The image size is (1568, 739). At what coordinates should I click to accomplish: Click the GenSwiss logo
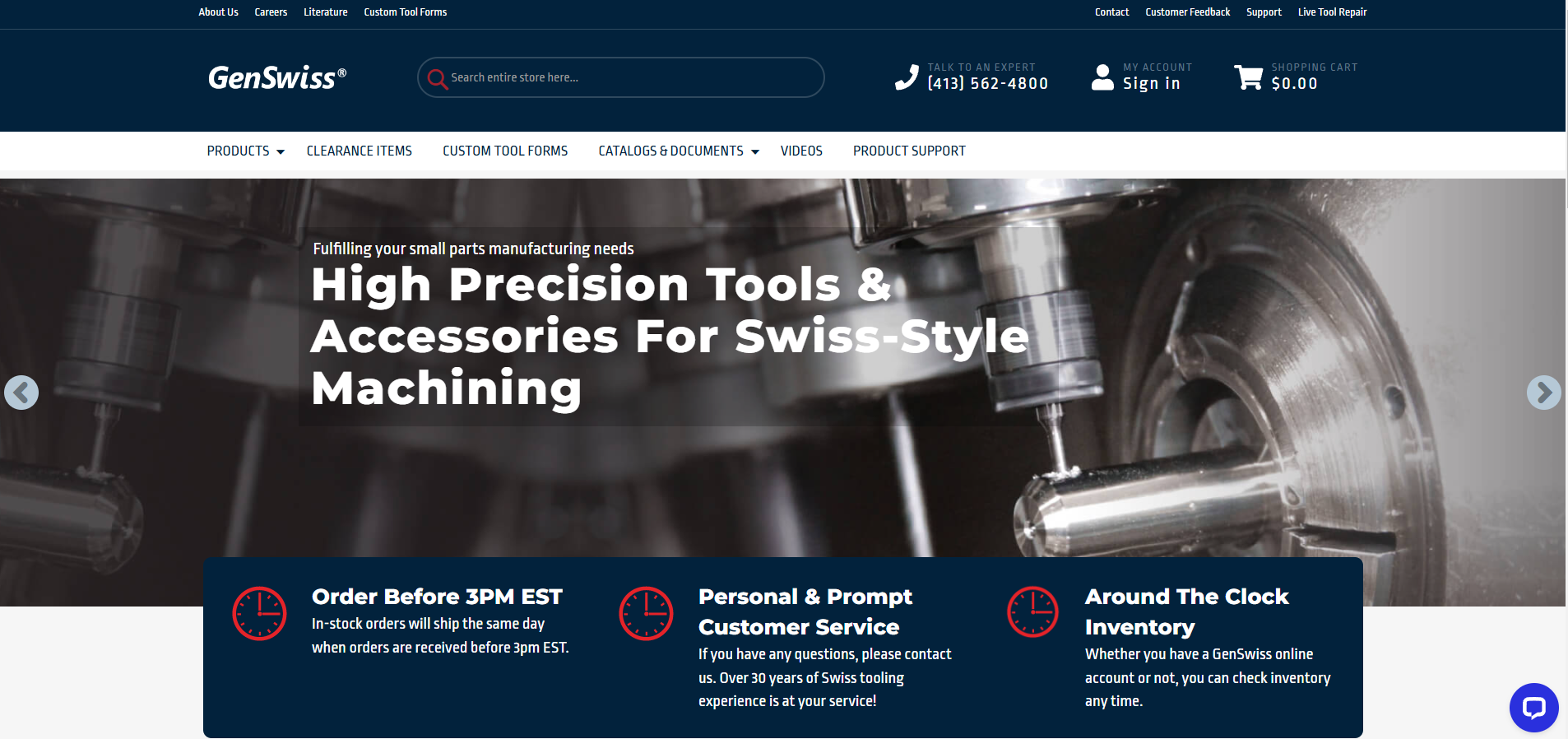click(277, 77)
